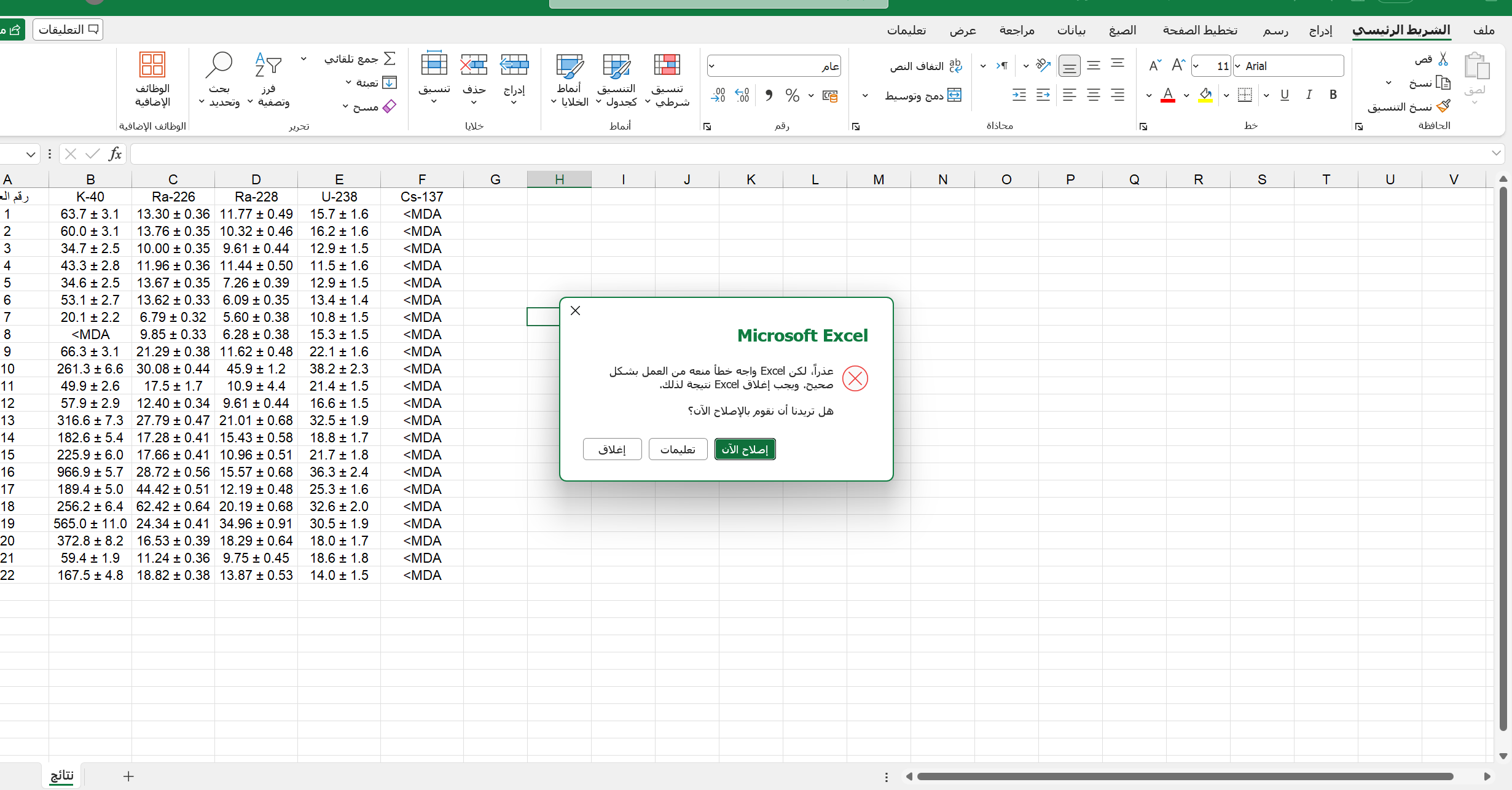
Task: Open Conditional Formatting (تنسيق شرطي)
Action: tap(667, 80)
